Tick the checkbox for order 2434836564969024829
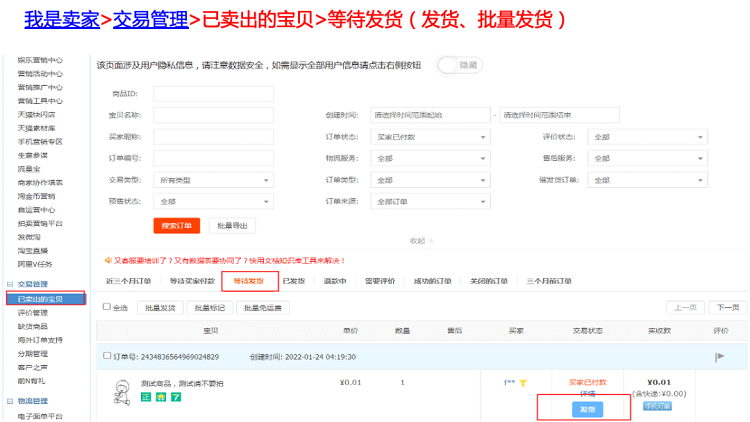Image resolution: width=750 pixels, height=422 pixels. coord(108,356)
